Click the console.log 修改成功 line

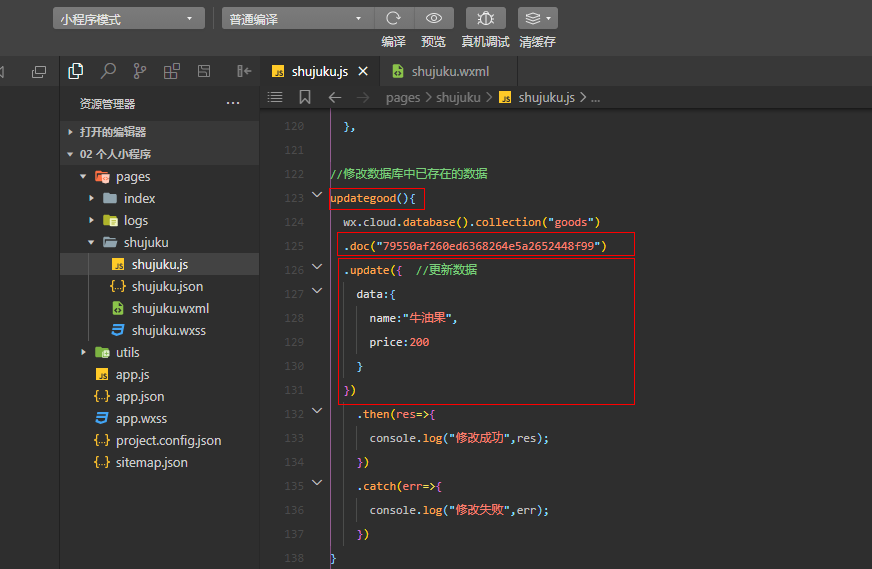coord(459,438)
